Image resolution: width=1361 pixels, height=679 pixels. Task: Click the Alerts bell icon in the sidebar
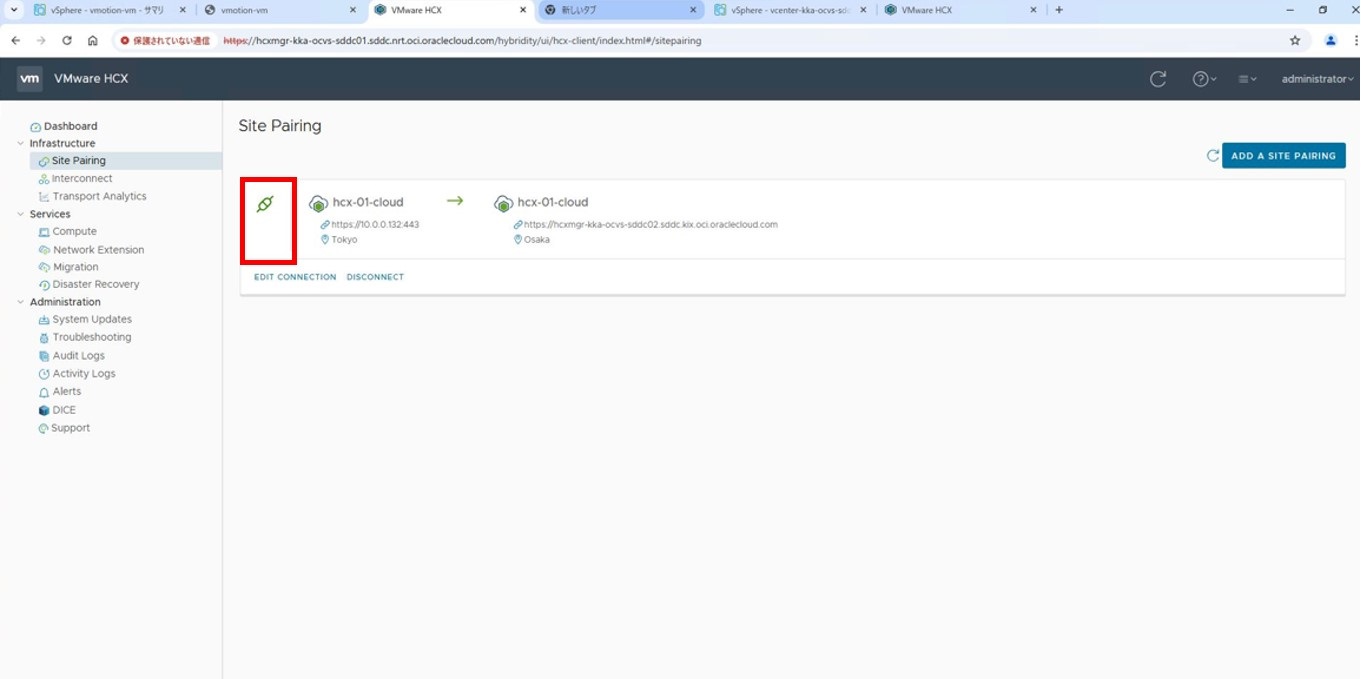tap(44, 392)
